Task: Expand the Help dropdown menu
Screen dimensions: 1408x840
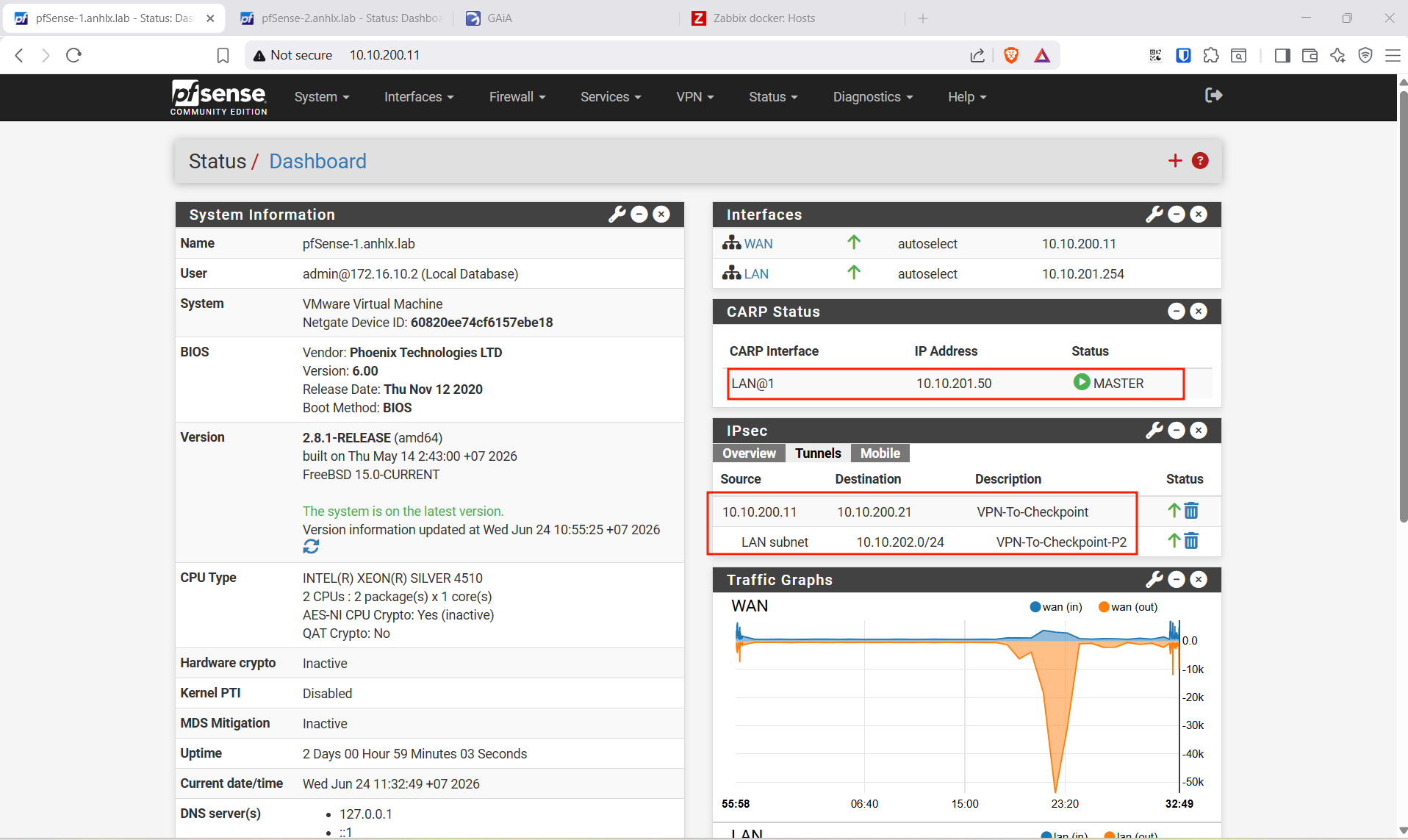Action: tap(967, 97)
